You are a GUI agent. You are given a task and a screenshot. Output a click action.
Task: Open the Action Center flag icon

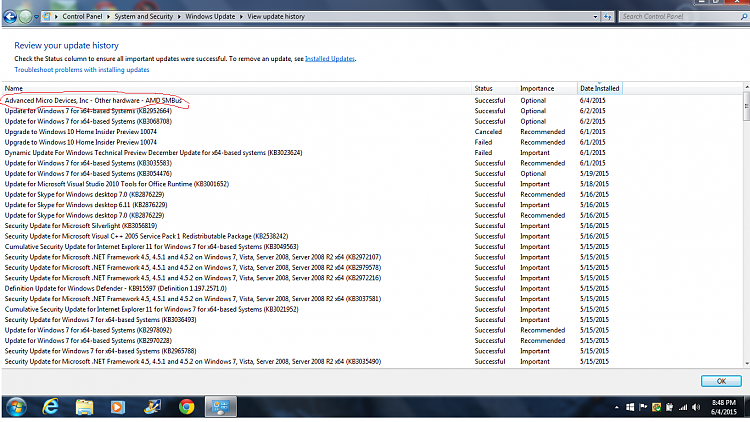[643, 407]
